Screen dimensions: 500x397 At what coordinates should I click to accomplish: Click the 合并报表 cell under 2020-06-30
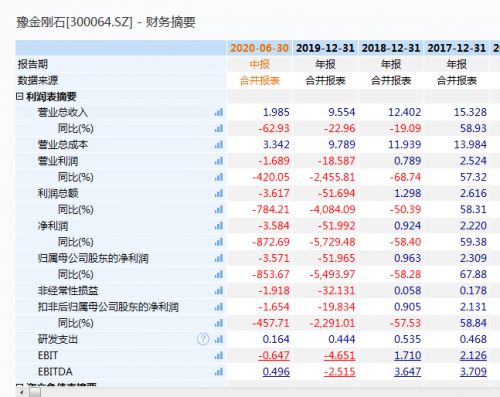259,80
